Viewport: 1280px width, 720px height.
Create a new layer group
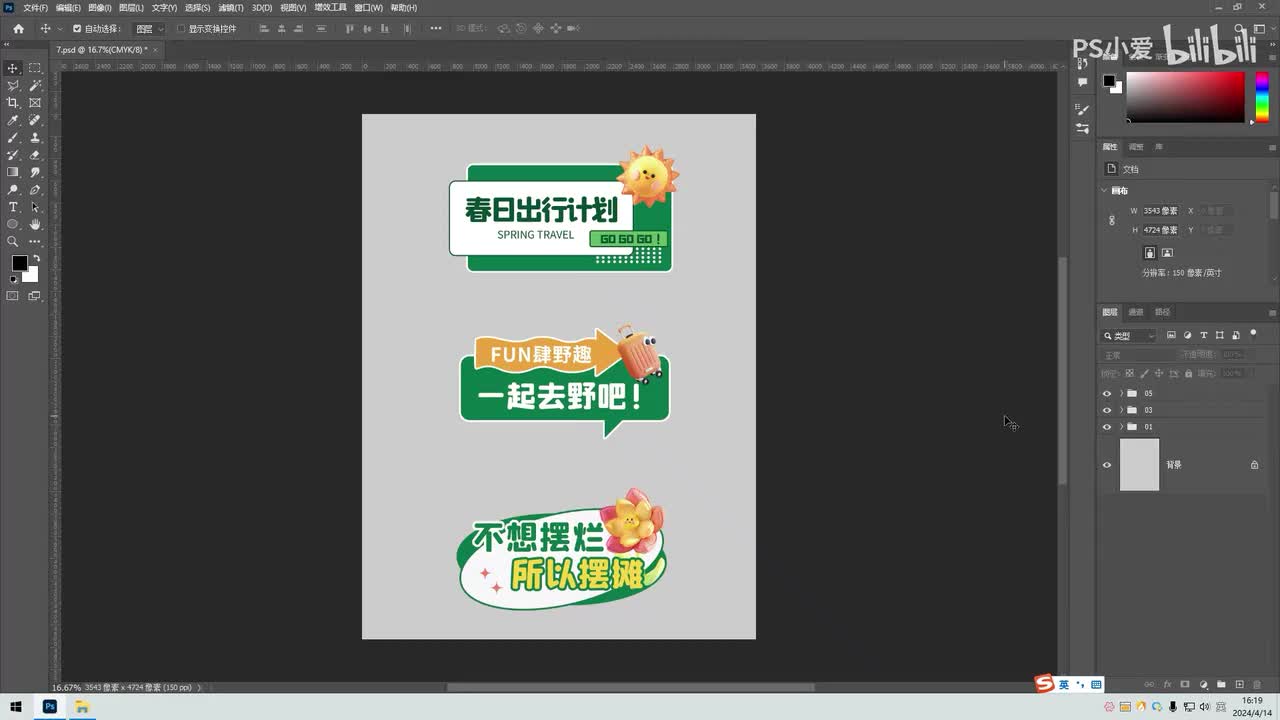tap(1221, 685)
